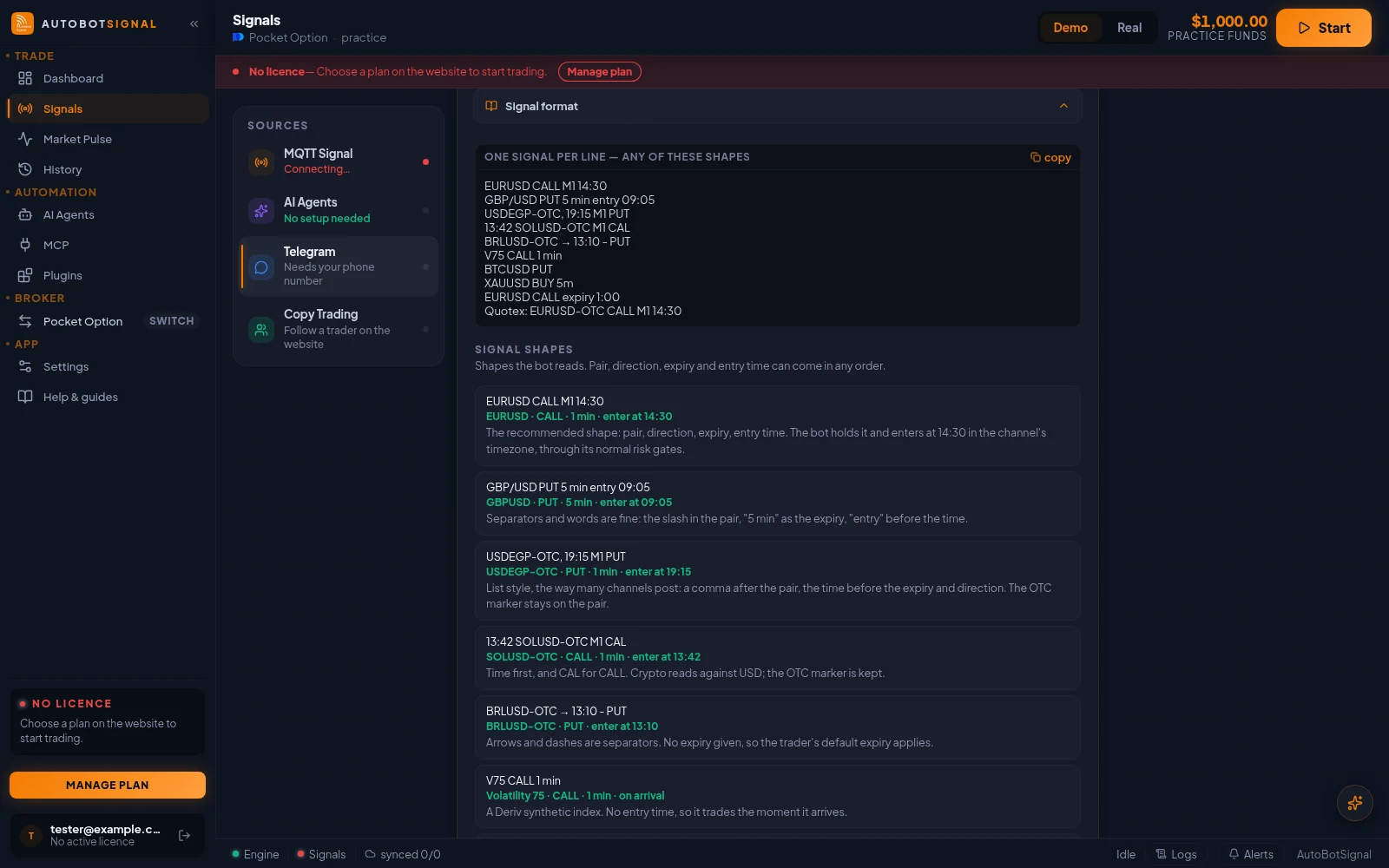
Task: Copy the signal format examples
Action: point(1050,157)
